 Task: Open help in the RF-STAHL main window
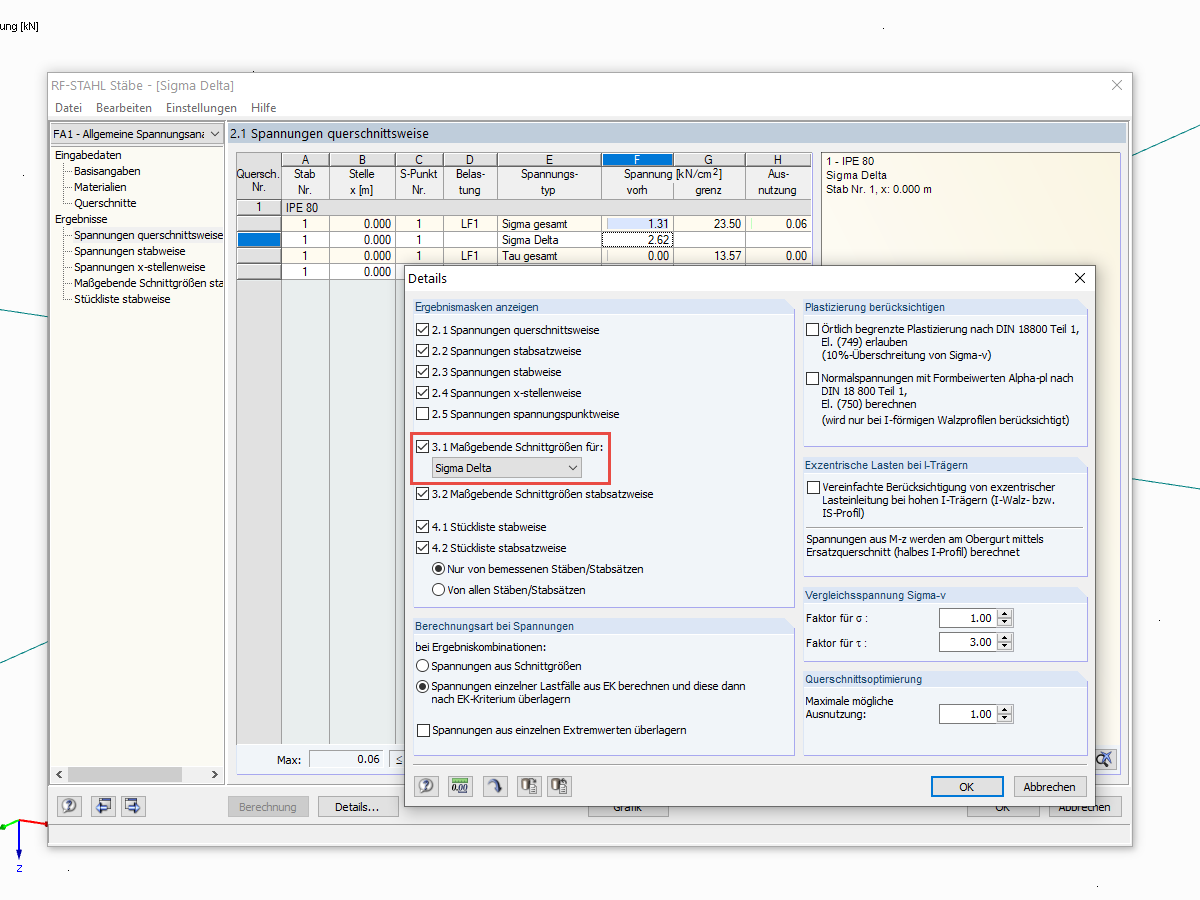point(69,806)
